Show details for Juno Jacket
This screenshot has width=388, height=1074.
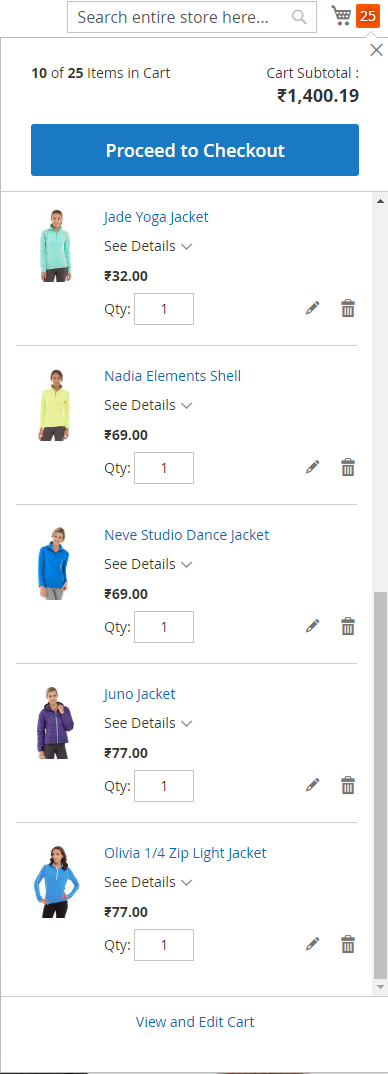click(x=147, y=723)
